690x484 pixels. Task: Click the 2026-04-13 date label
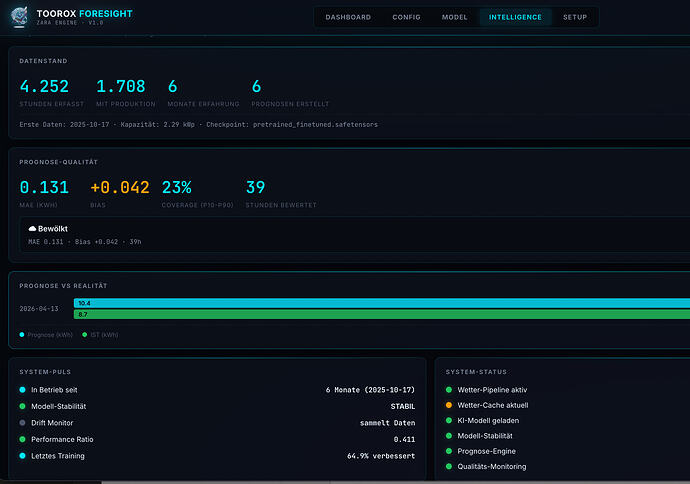pos(39,309)
